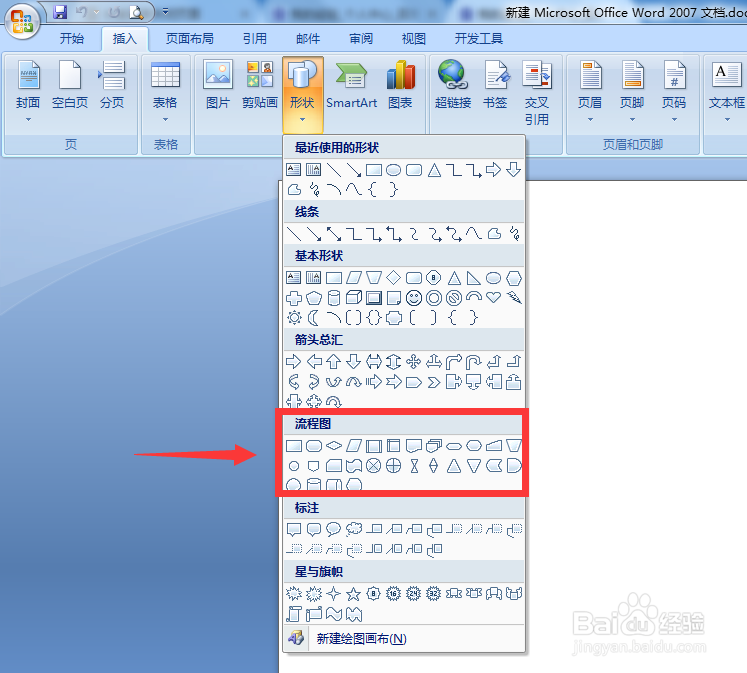Viewport: 747px width, 673px height.
Task: Select flowchart summing junction circle-X
Action: point(374,466)
